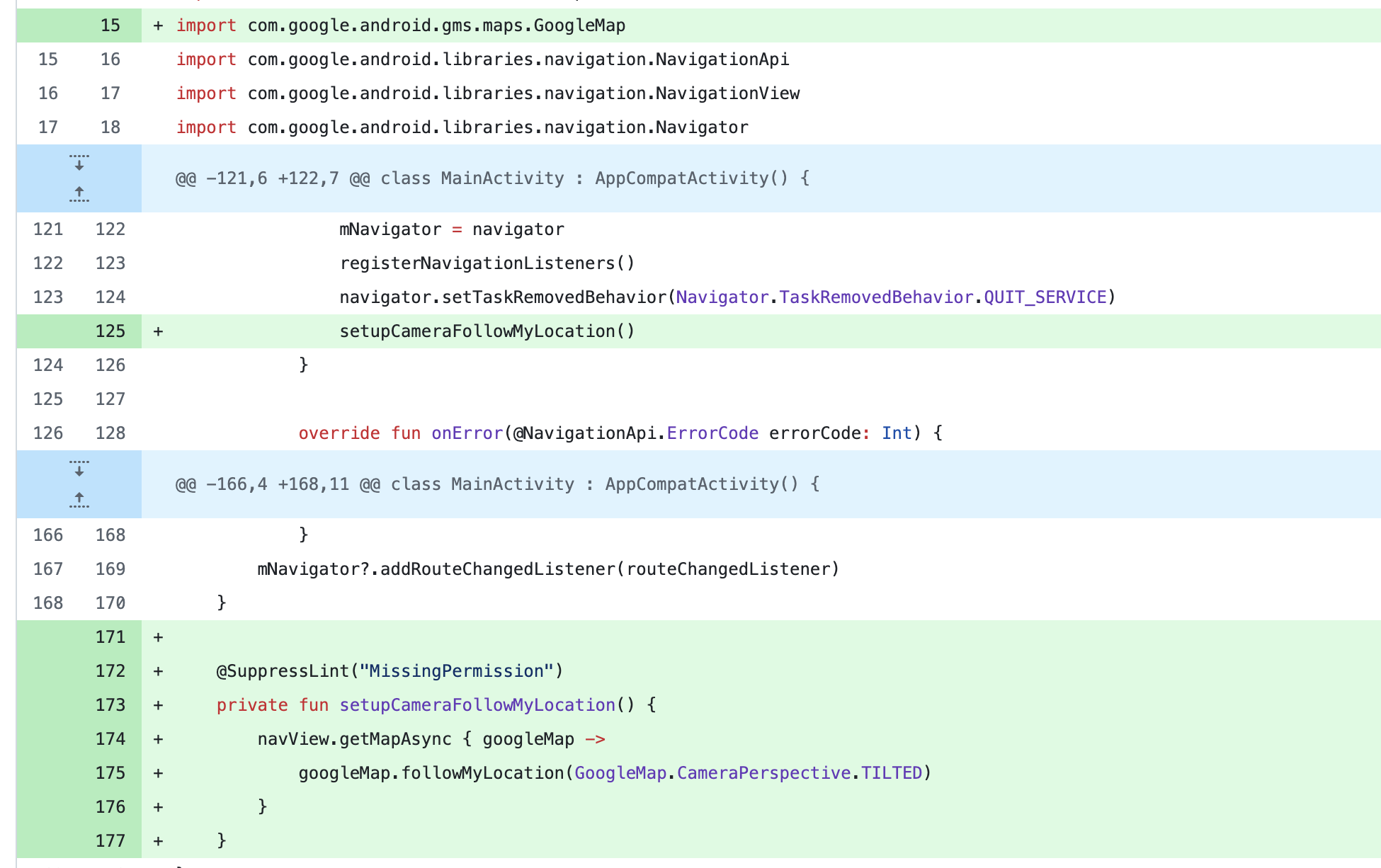Click TILTED in followMyLocation call
Image resolution: width=1381 pixels, height=868 pixels.
891,773
